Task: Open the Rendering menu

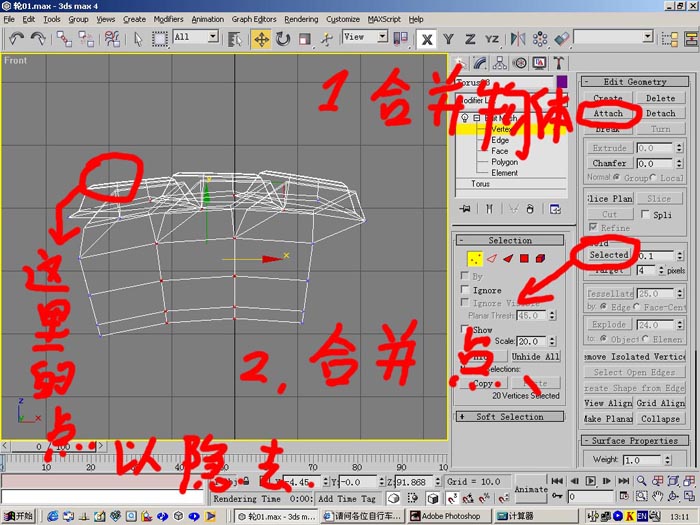Action: (x=301, y=19)
